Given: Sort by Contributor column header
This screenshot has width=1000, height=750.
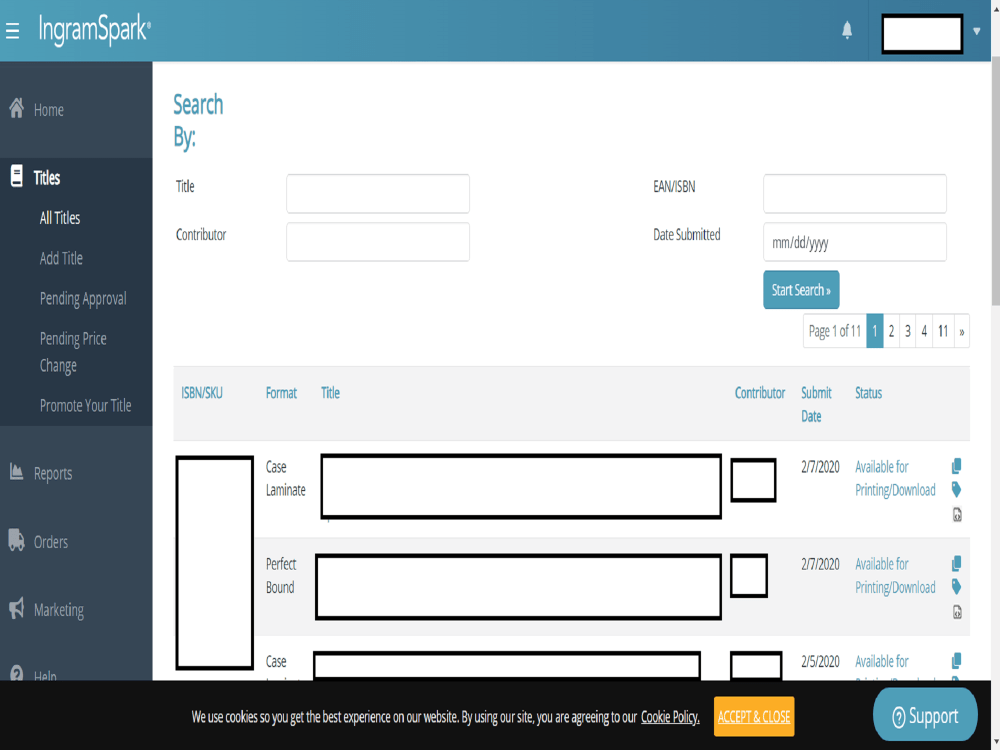Looking at the screenshot, I should pos(760,393).
